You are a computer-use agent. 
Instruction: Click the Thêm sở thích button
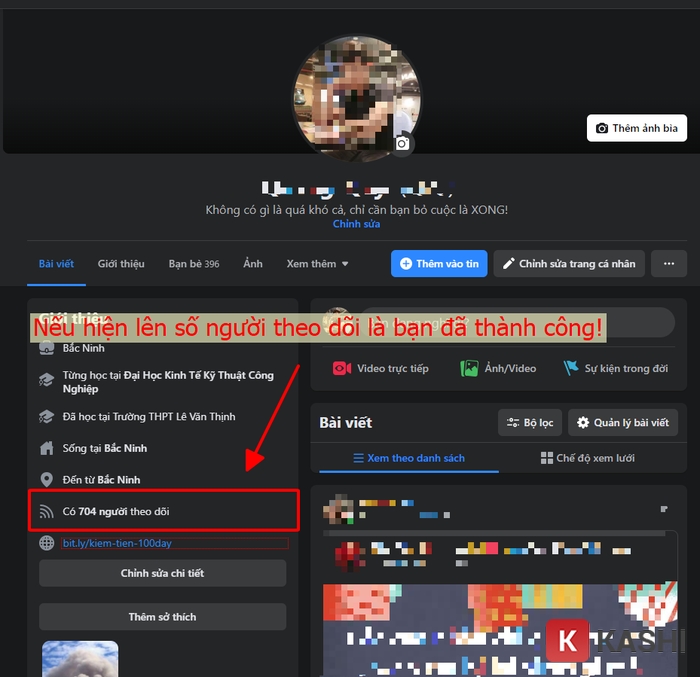tap(162, 617)
